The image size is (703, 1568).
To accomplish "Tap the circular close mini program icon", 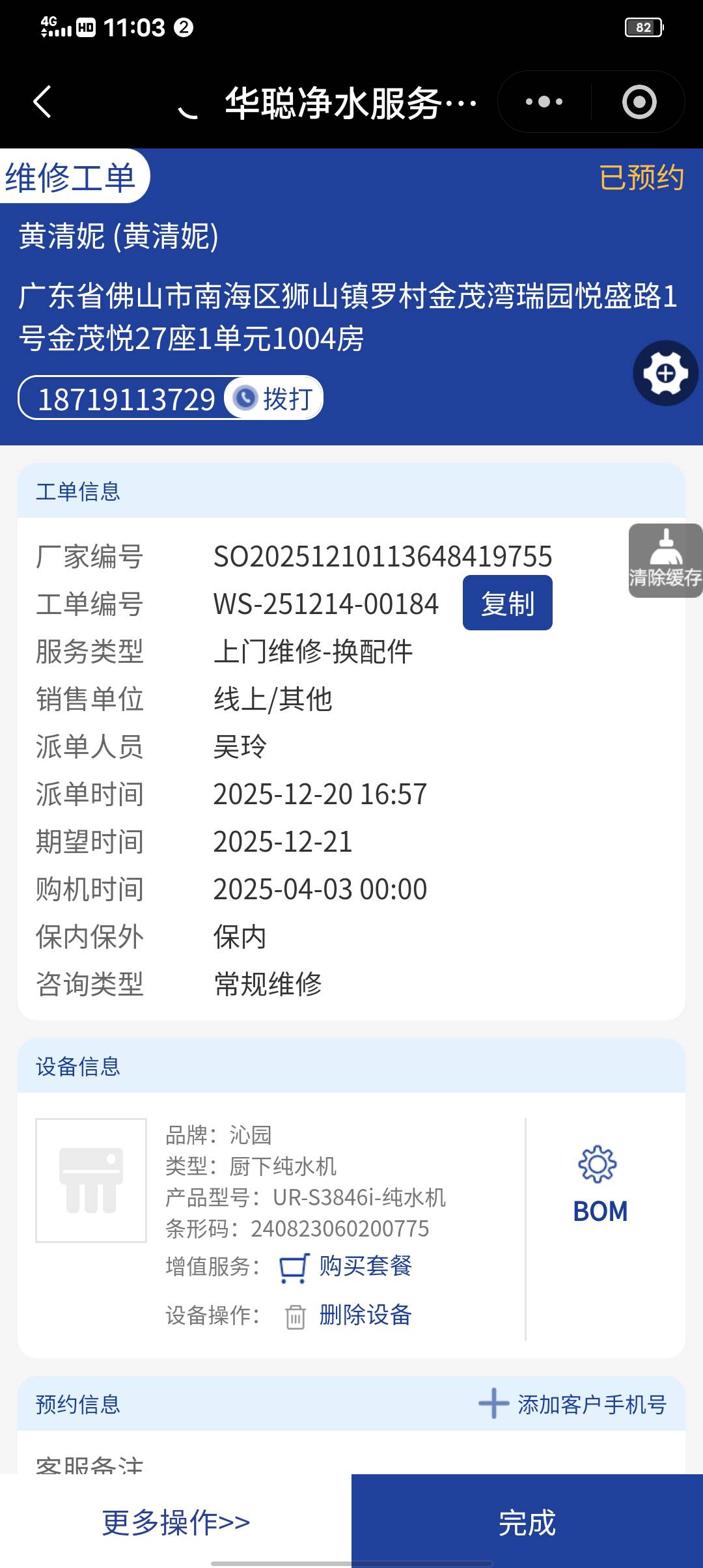I will 639,102.
